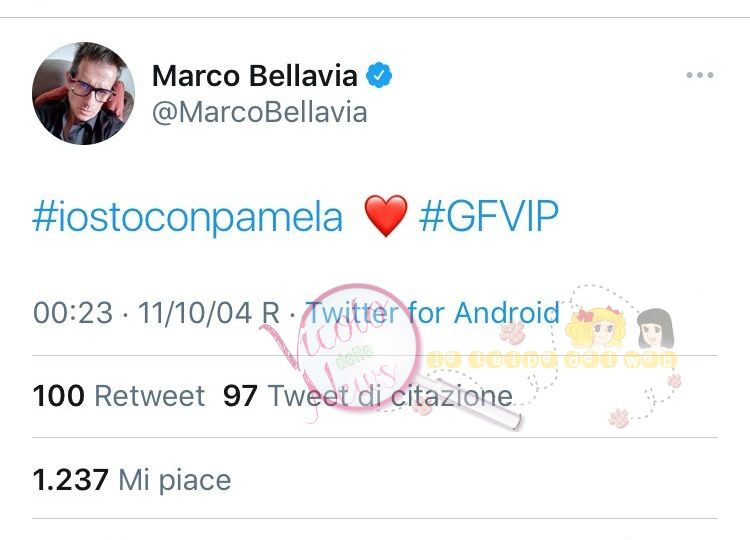
Task: Open the #iostoconpamela hashtag
Action: pyautogui.click(x=188, y=216)
